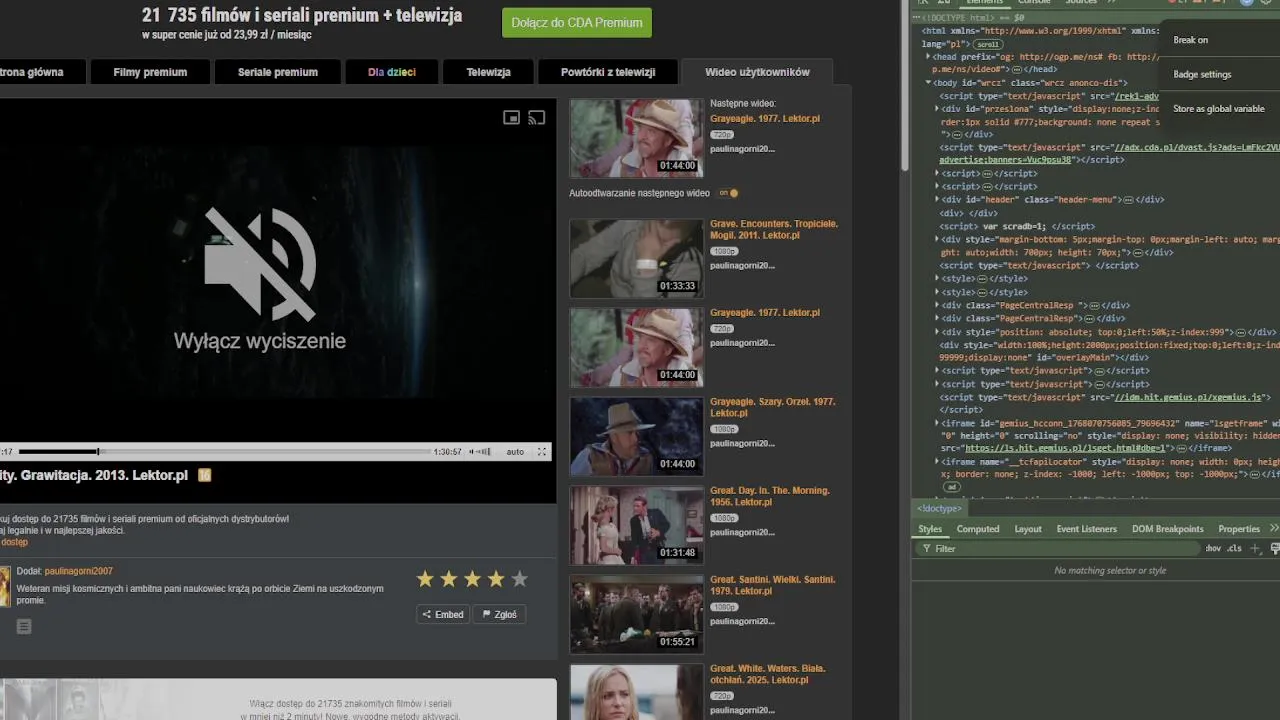Open uploader profile paulinagorni2007
This screenshot has height=720, width=1280.
78,571
